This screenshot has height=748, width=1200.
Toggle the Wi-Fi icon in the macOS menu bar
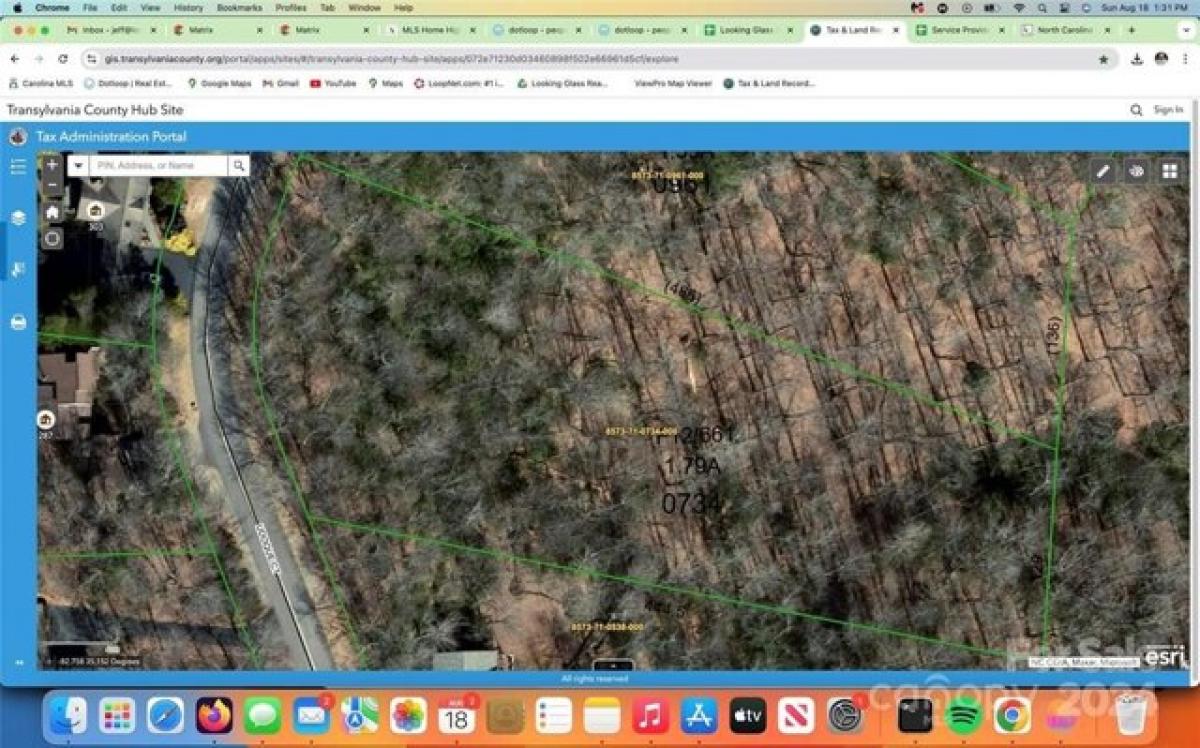(1019, 6)
